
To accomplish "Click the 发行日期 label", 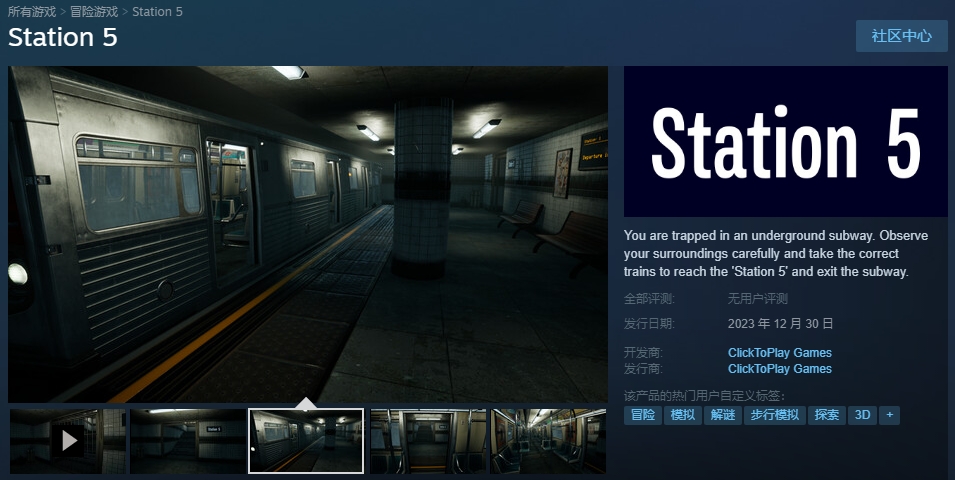I will [649, 324].
